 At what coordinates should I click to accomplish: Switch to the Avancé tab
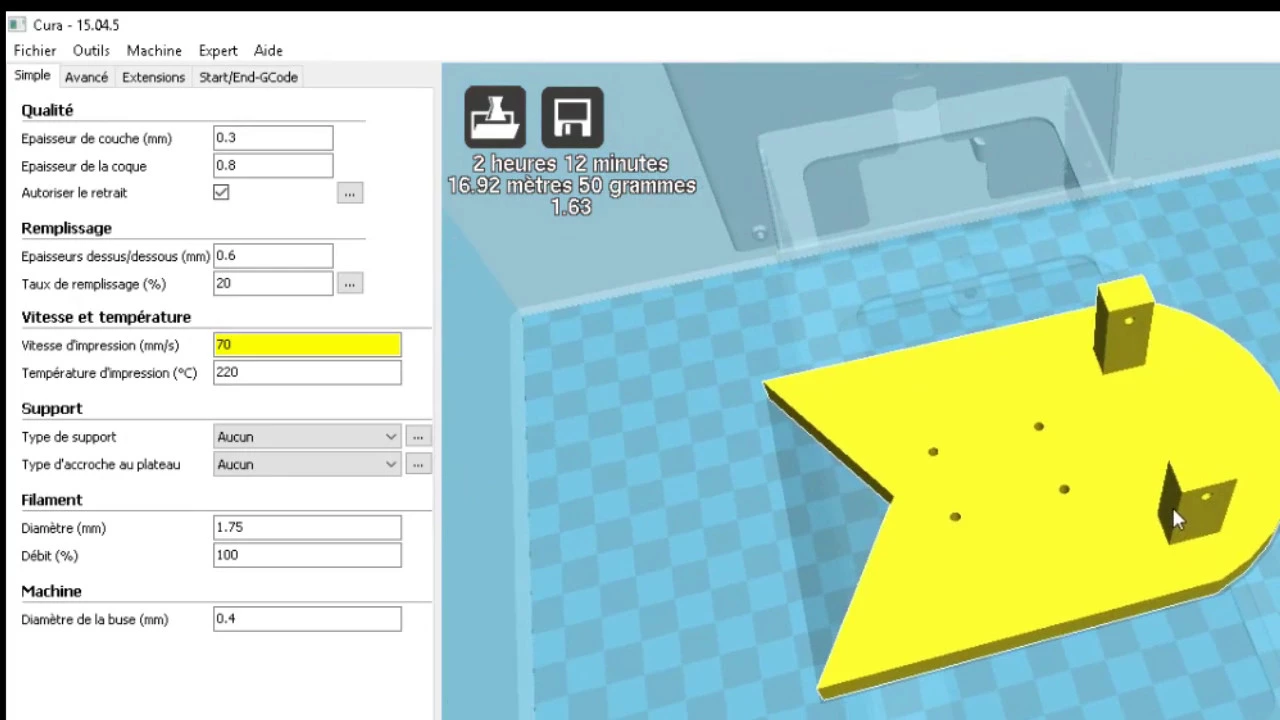pos(86,77)
